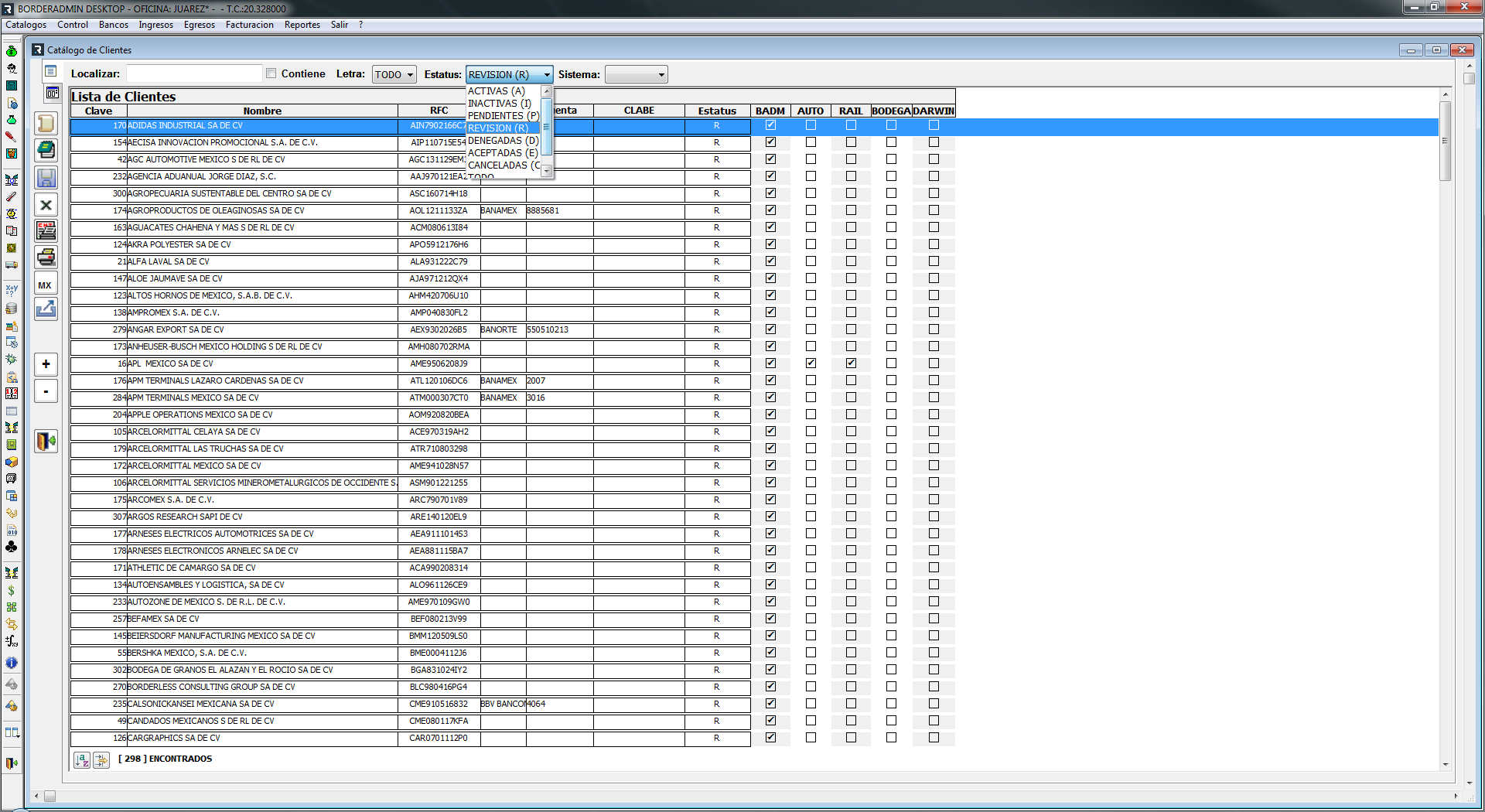Screen dimensions: 1485x812
Task: Open the Ingresos menu
Action: coord(156,25)
